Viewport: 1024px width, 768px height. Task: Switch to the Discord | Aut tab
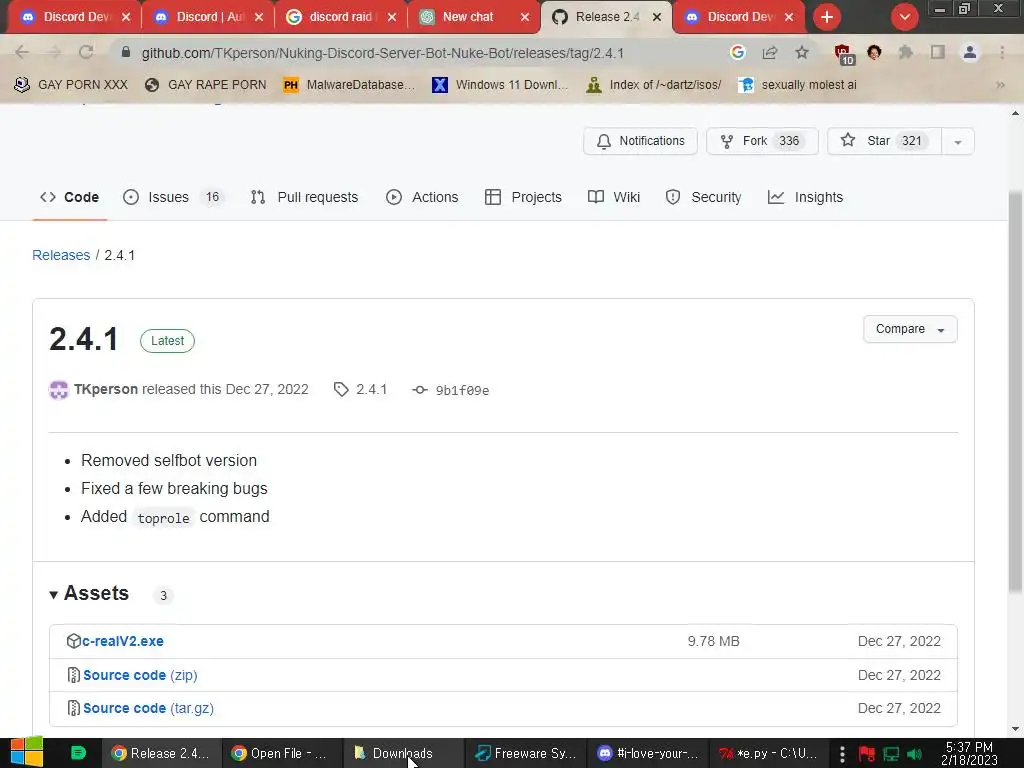pos(208,17)
